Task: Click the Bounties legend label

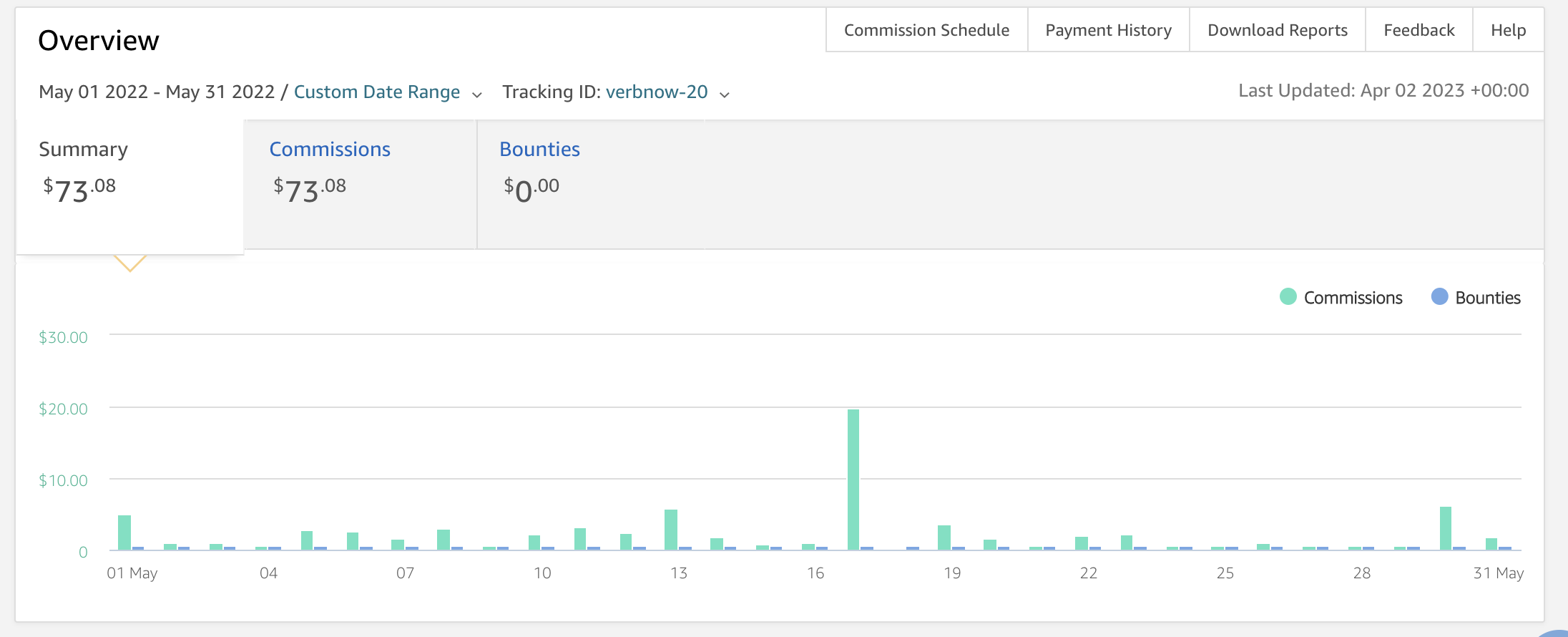Action: tap(1488, 298)
